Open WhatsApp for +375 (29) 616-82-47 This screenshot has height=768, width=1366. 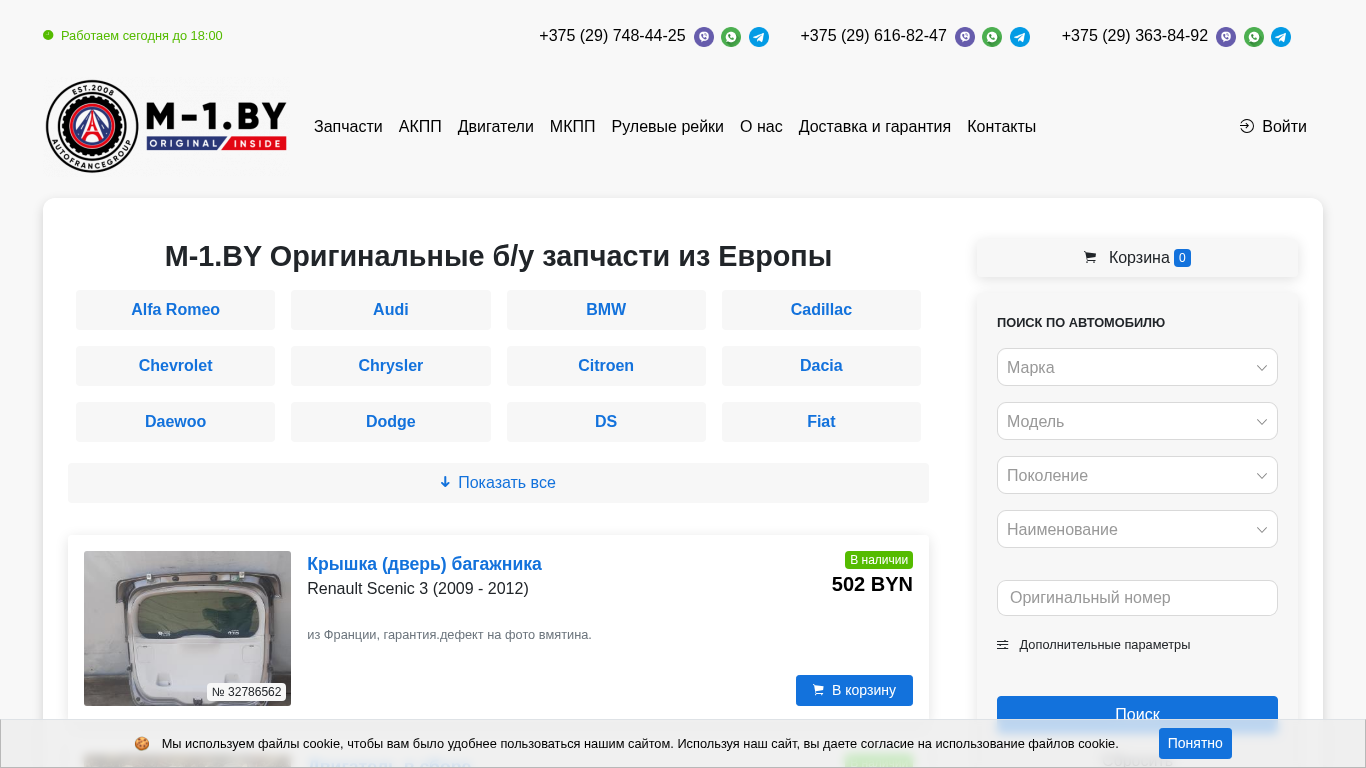[x=992, y=37]
